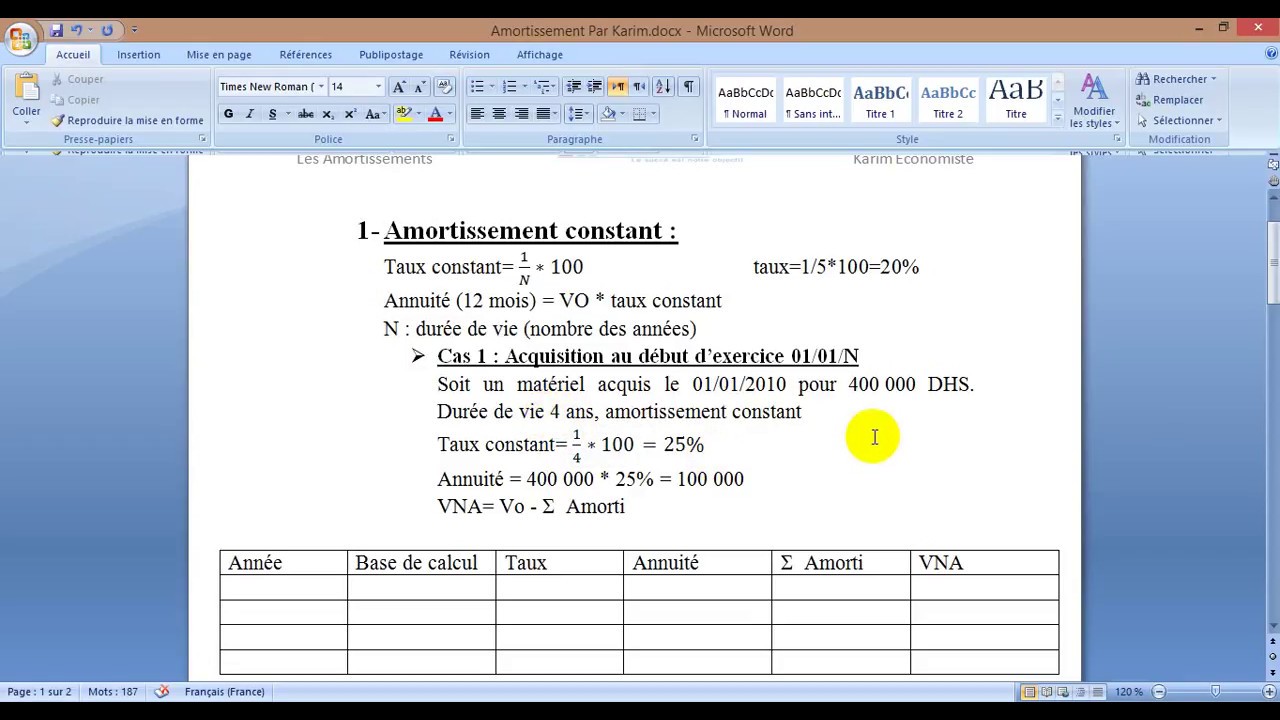
Task: Open the Révision tab
Action: pyautogui.click(x=469, y=55)
